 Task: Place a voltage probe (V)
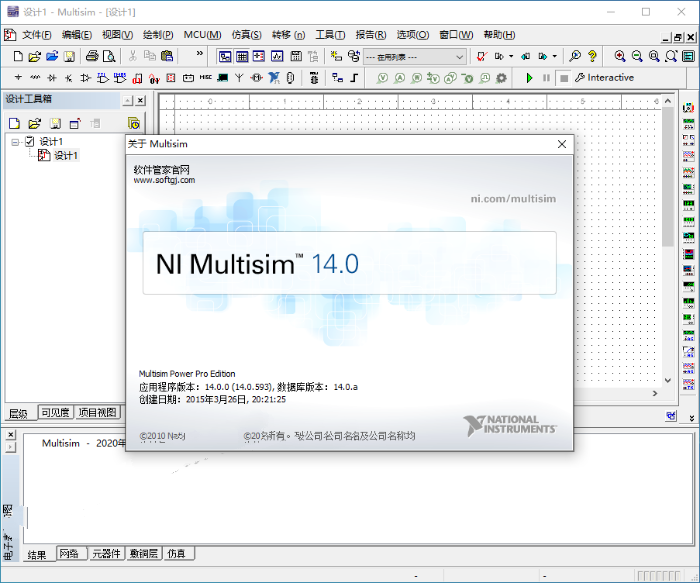(x=382, y=78)
